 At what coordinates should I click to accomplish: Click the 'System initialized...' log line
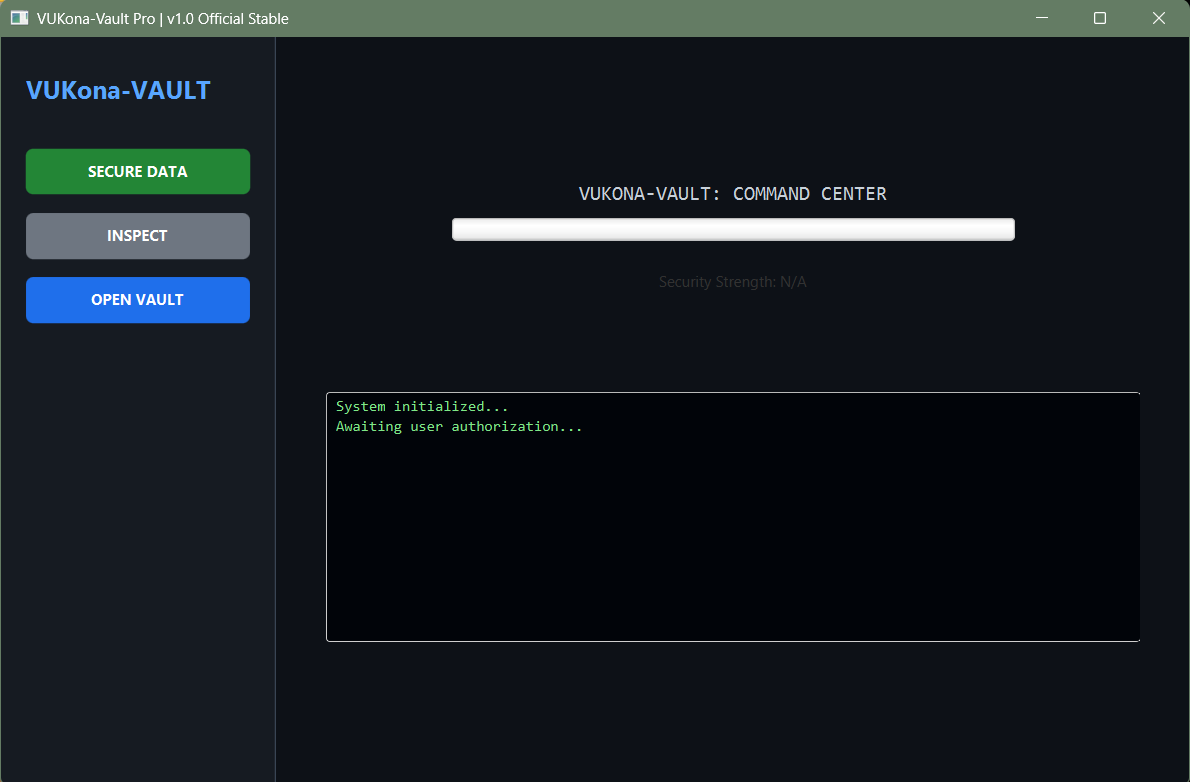coord(421,406)
